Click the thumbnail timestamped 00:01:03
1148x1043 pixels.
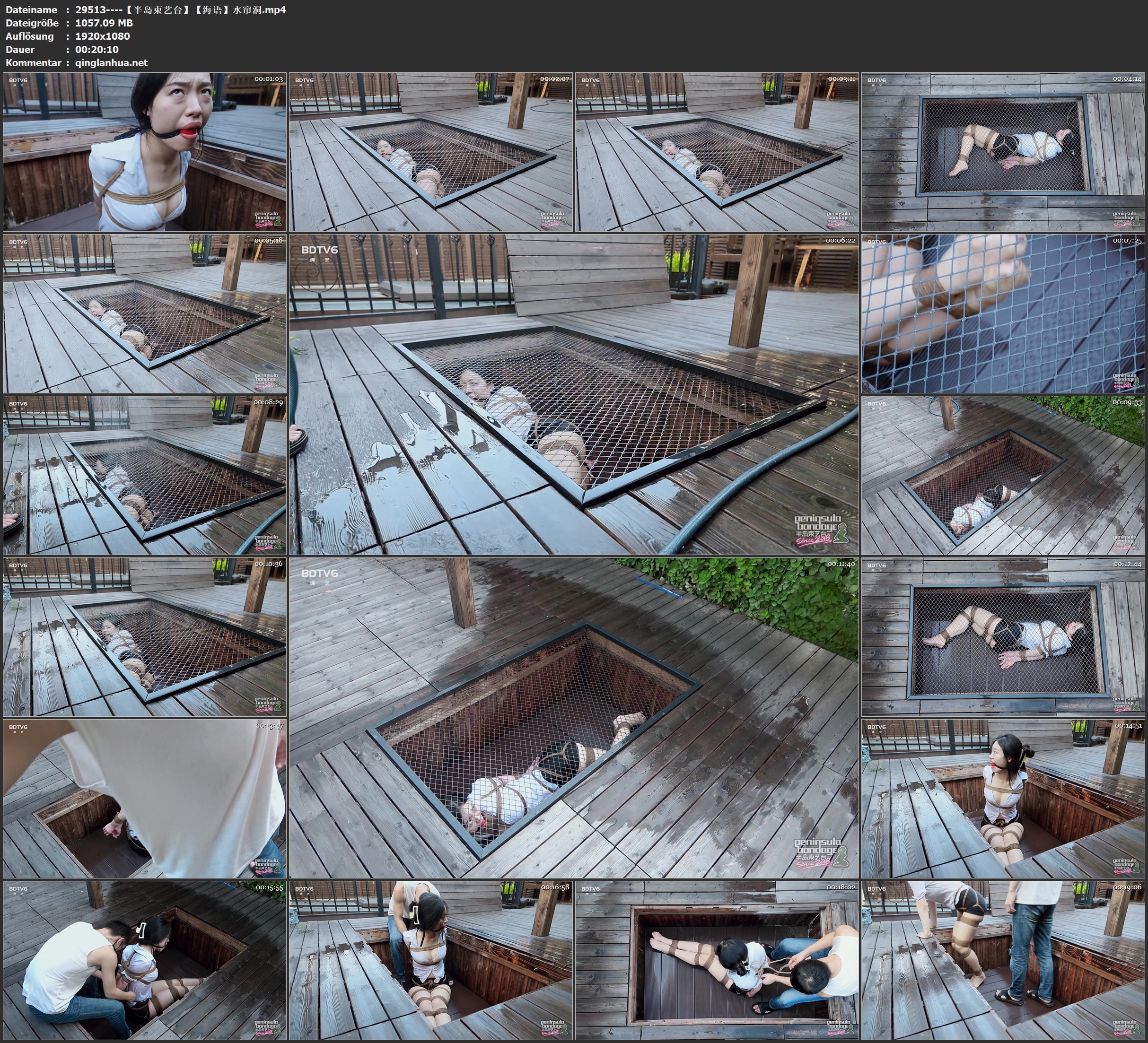click(145, 151)
